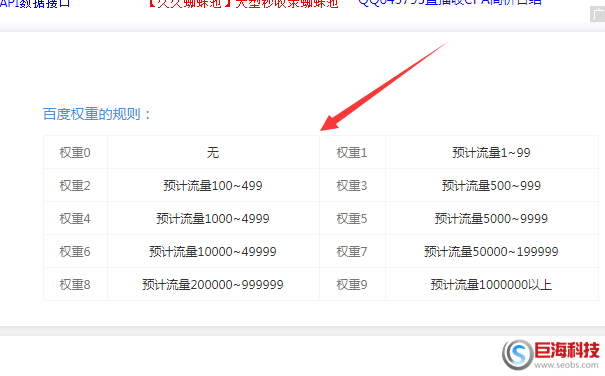
Task: Select the 权重5 table cell
Action: [x=352, y=218]
